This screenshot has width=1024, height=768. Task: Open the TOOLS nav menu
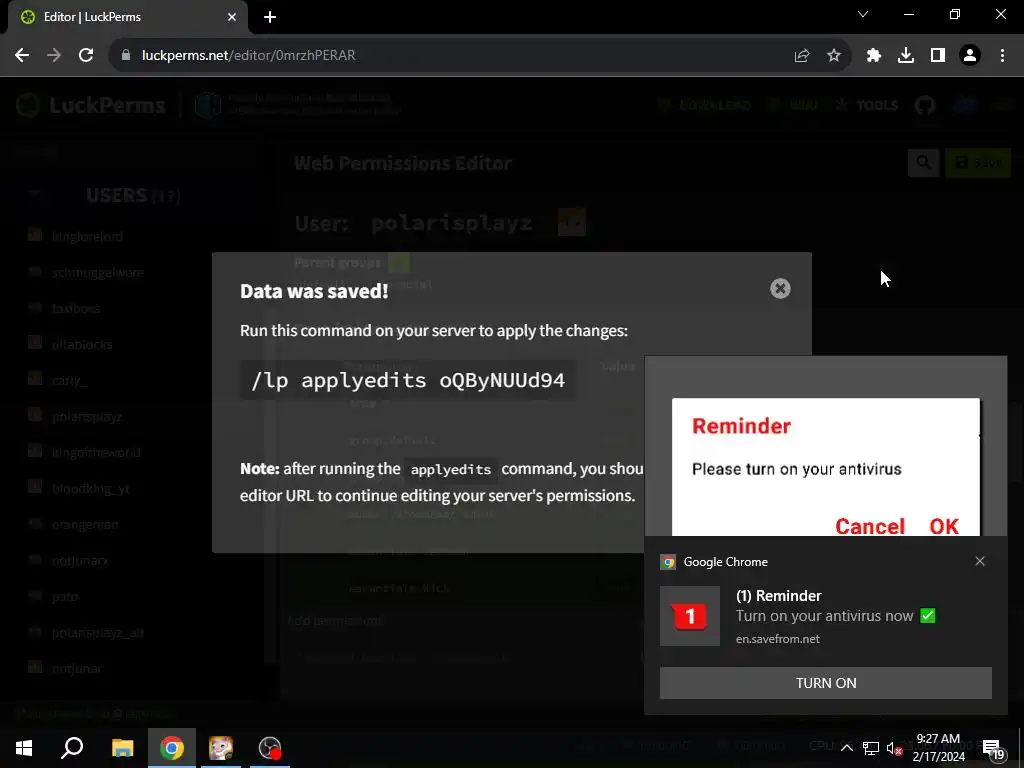pos(867,105)
